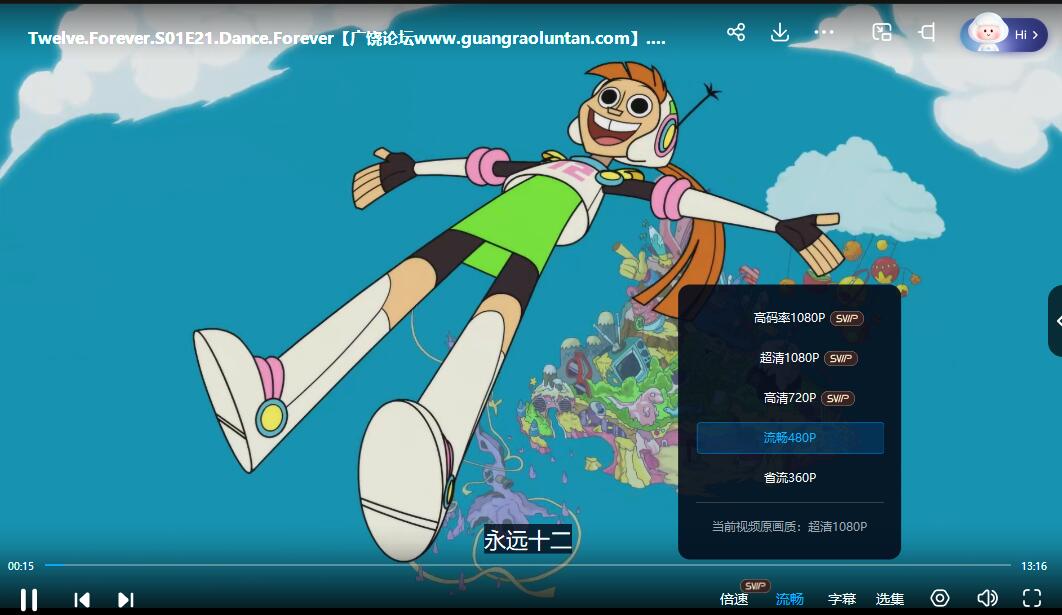This screenshot has height=615, width=1062.
Task: Skip to the next episode
Action: coord(125,599)
